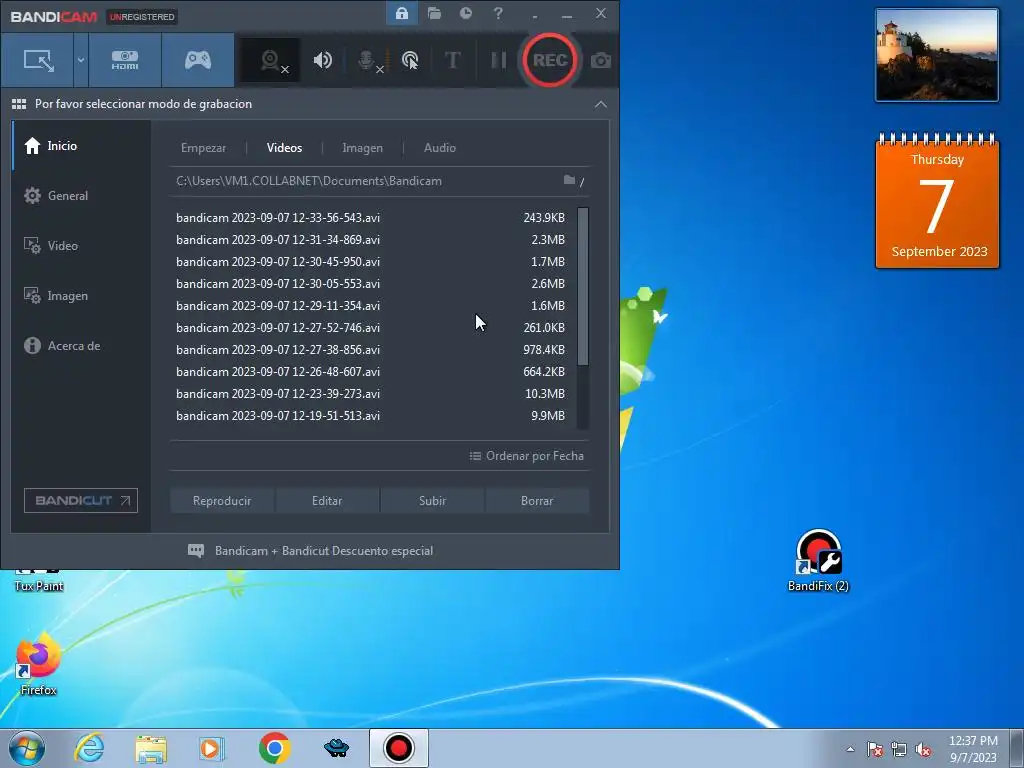Open the Ordenar por Fecha sort menu
This screenshot has height=768, width=1024.
pos(526,456)
